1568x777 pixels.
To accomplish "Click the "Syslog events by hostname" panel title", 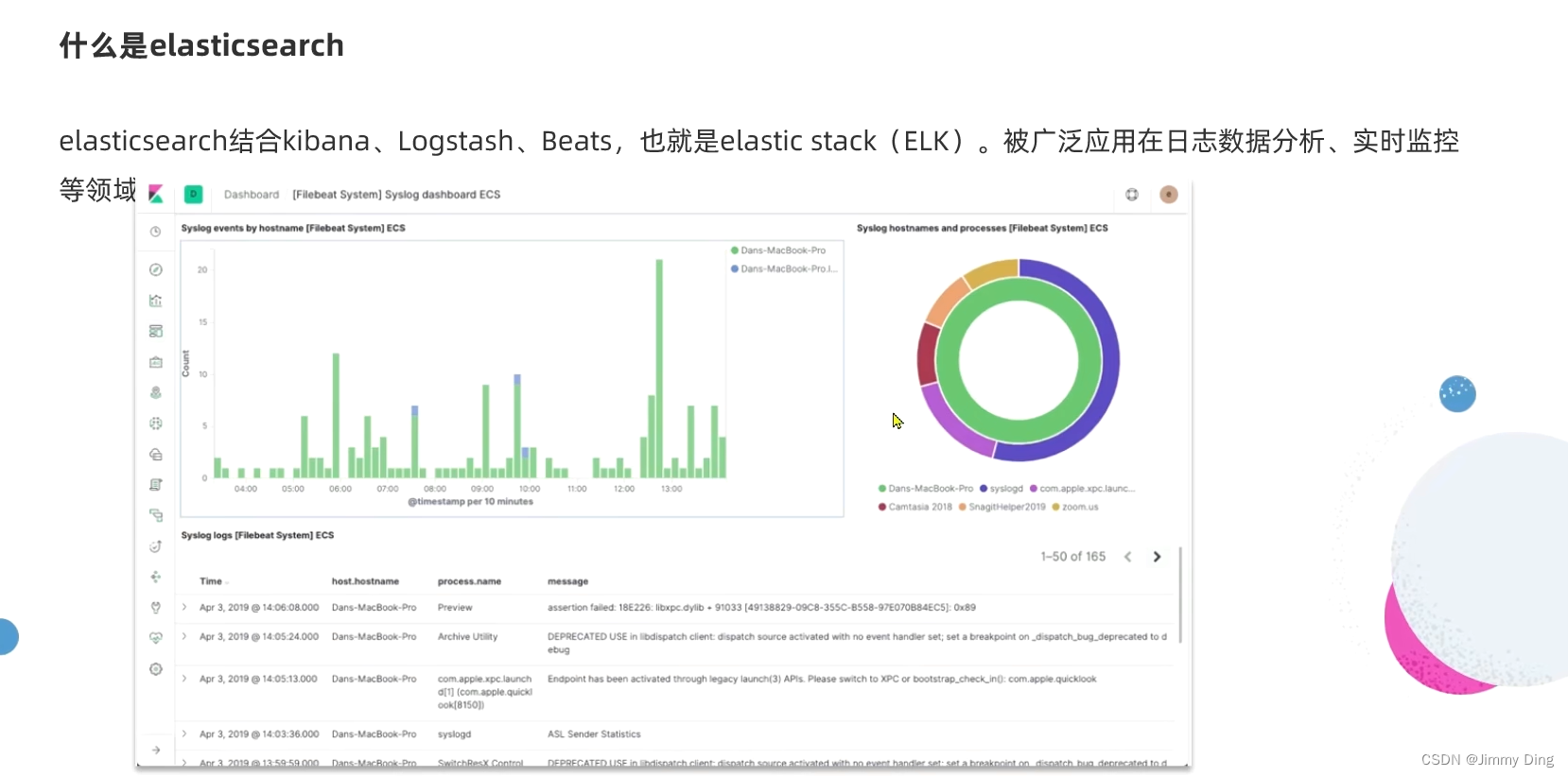I will (x=293, y=228).
